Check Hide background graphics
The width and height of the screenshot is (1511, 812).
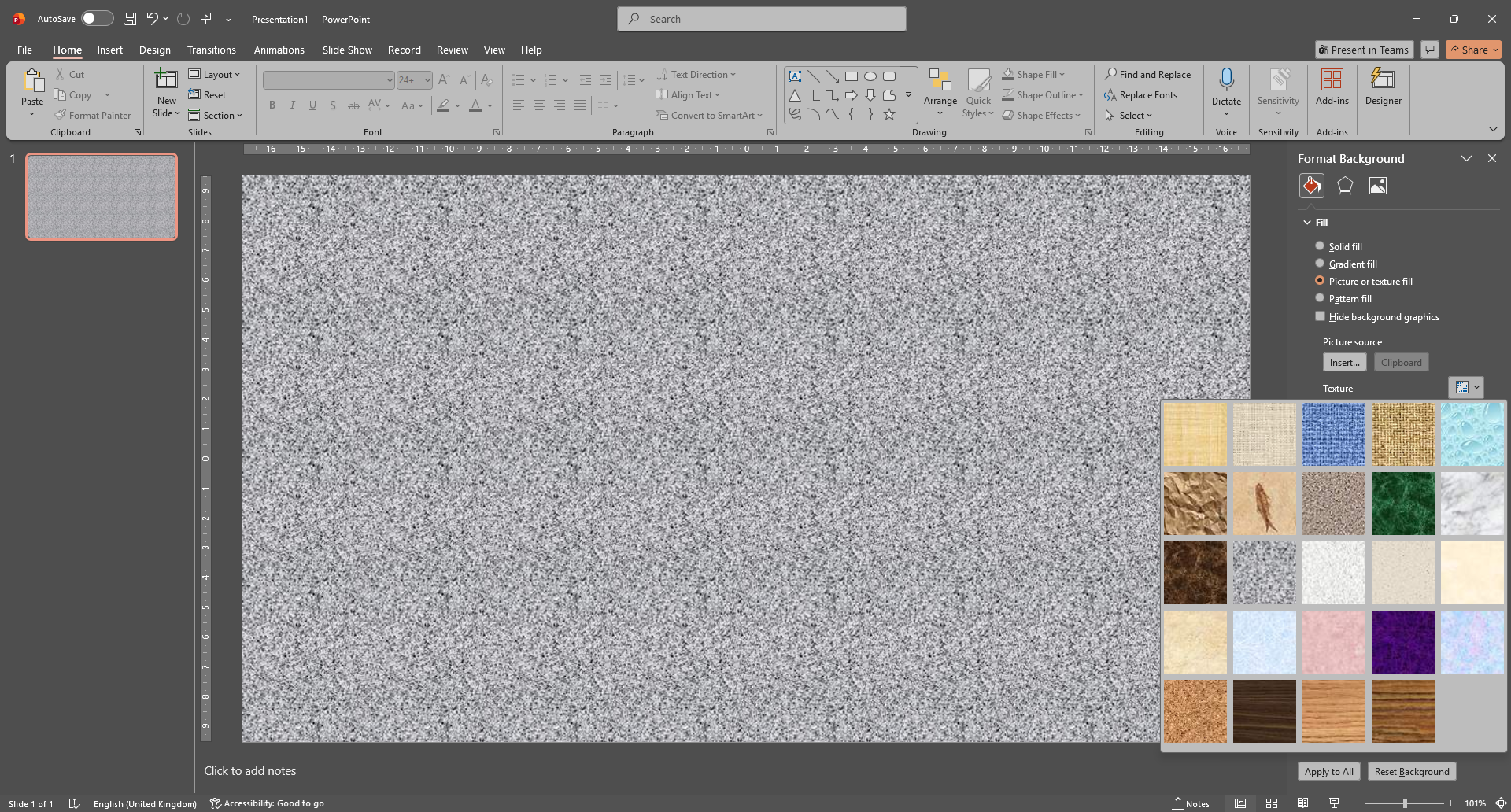1377,316
